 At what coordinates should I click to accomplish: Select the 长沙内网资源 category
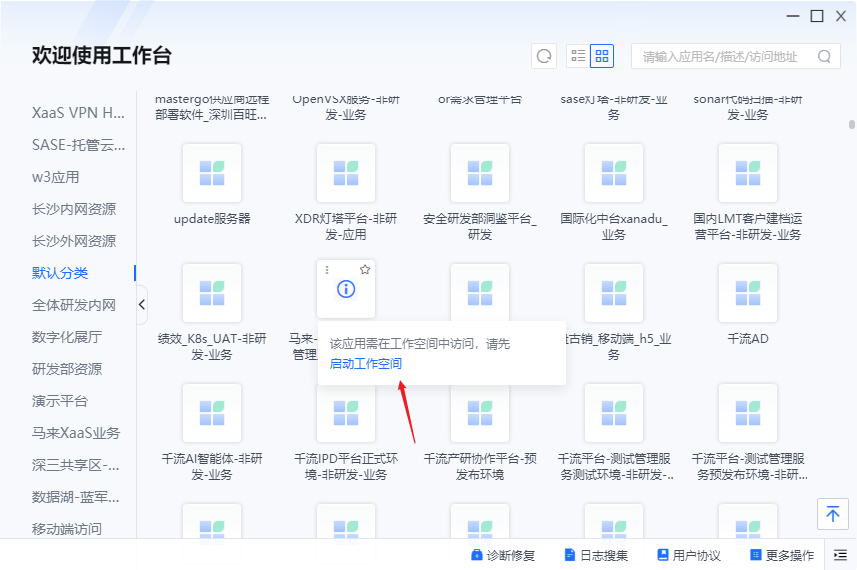coord(74,209)
